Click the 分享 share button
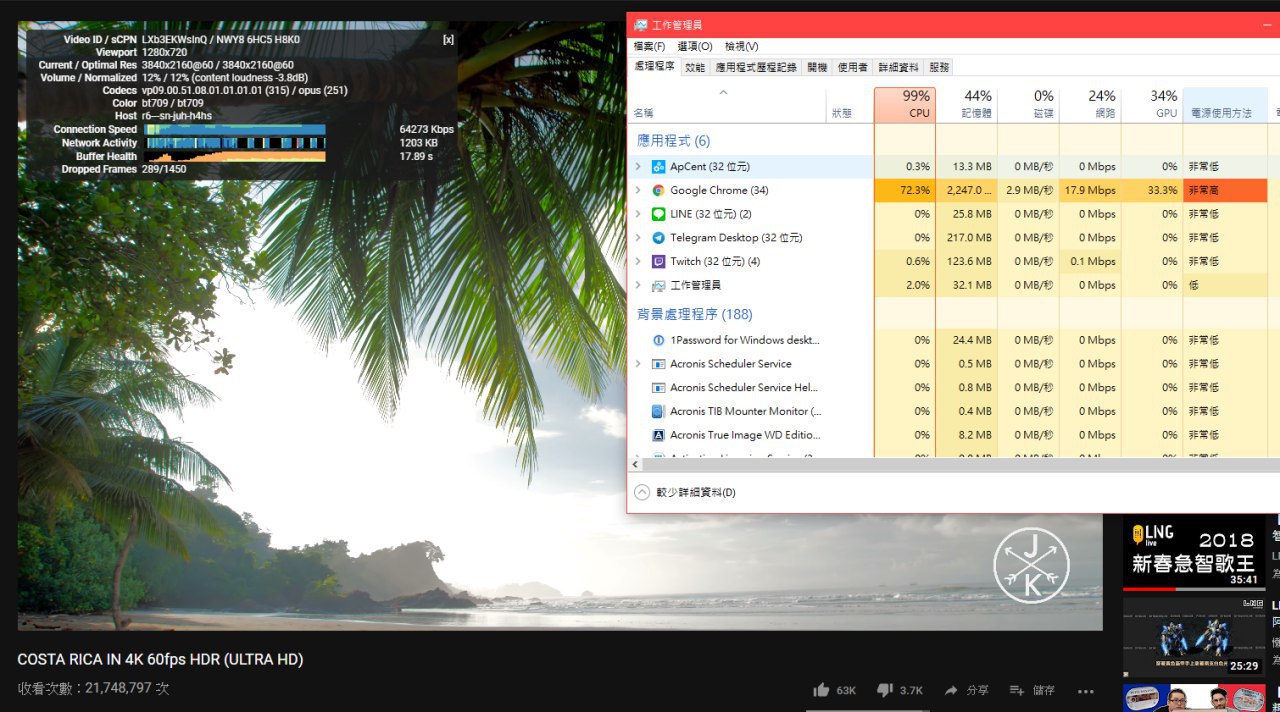The height and width of the screenshot is (712, 1280). point(966,690)
